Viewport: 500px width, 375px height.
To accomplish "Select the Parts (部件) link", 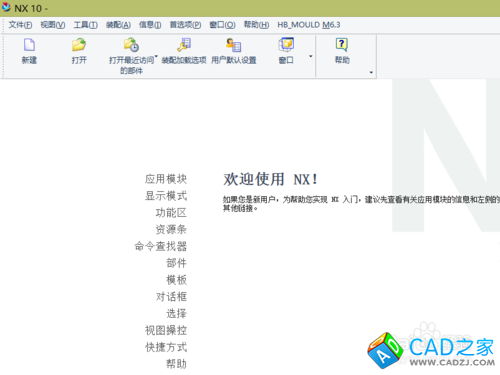I will (x=176, y=263).
